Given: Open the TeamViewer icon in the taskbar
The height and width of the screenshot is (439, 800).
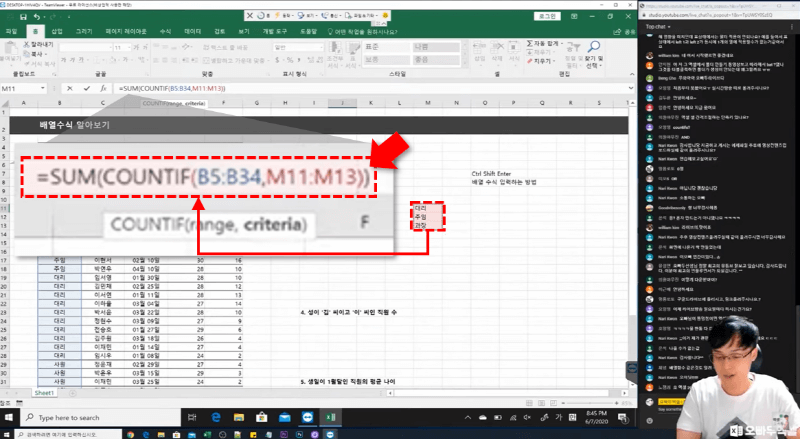Looking at the screenshot, I should 310,414.
